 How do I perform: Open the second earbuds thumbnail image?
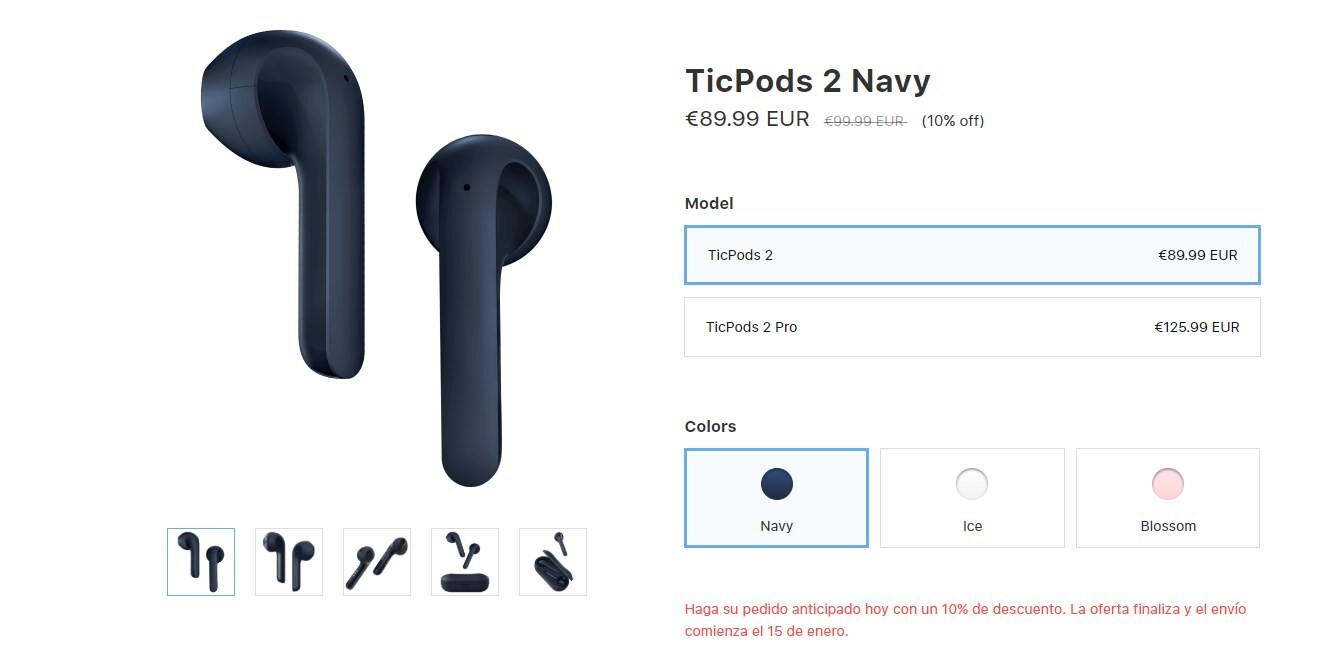[x=289, y=562]
